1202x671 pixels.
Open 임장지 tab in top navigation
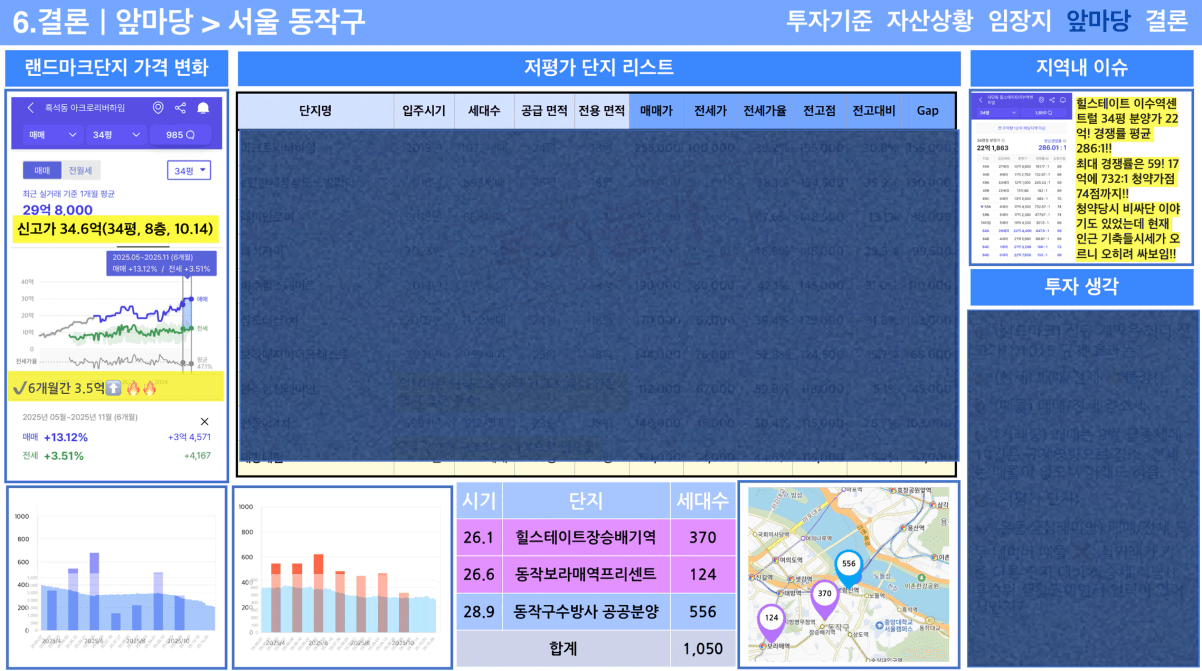coord(1019,21)
